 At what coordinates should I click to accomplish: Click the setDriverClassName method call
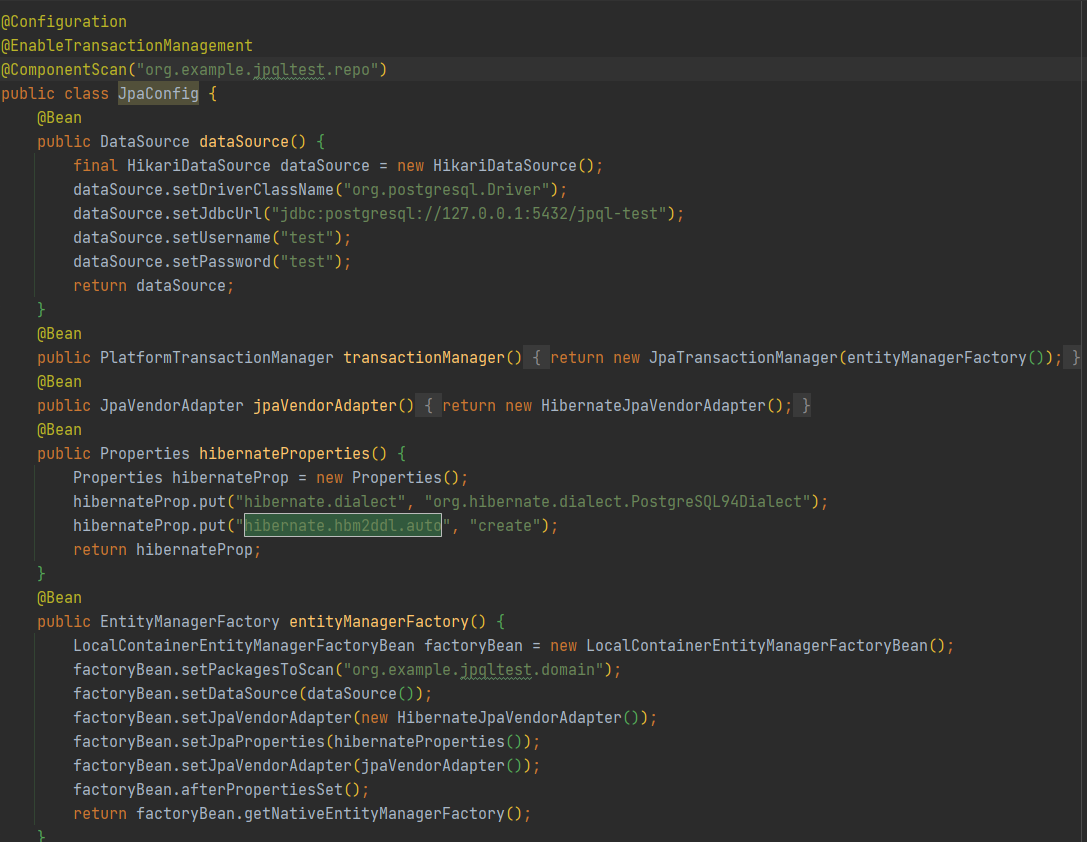(x=253, y=190)
